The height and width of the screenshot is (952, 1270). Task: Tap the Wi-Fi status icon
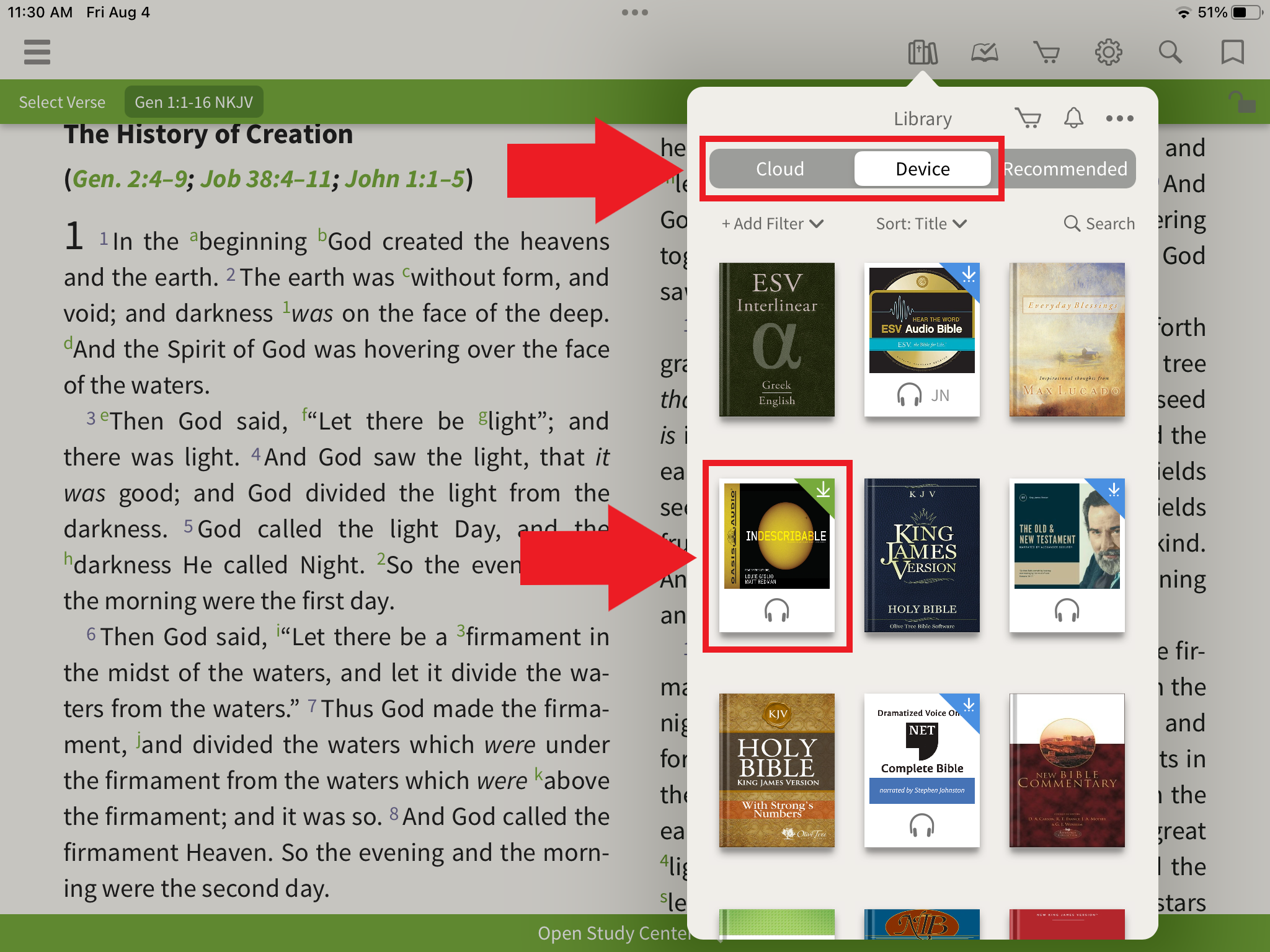[x=1183, y=12]
